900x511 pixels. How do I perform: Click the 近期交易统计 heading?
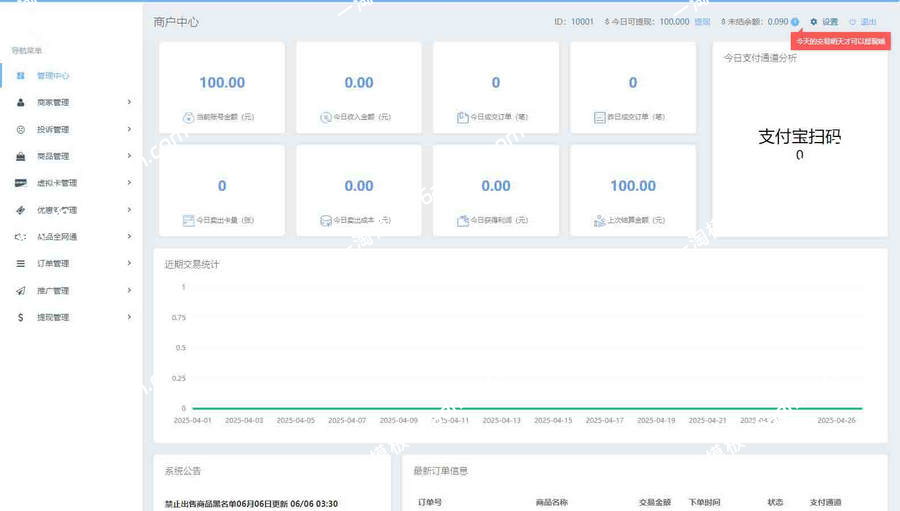tap(192, 265)
